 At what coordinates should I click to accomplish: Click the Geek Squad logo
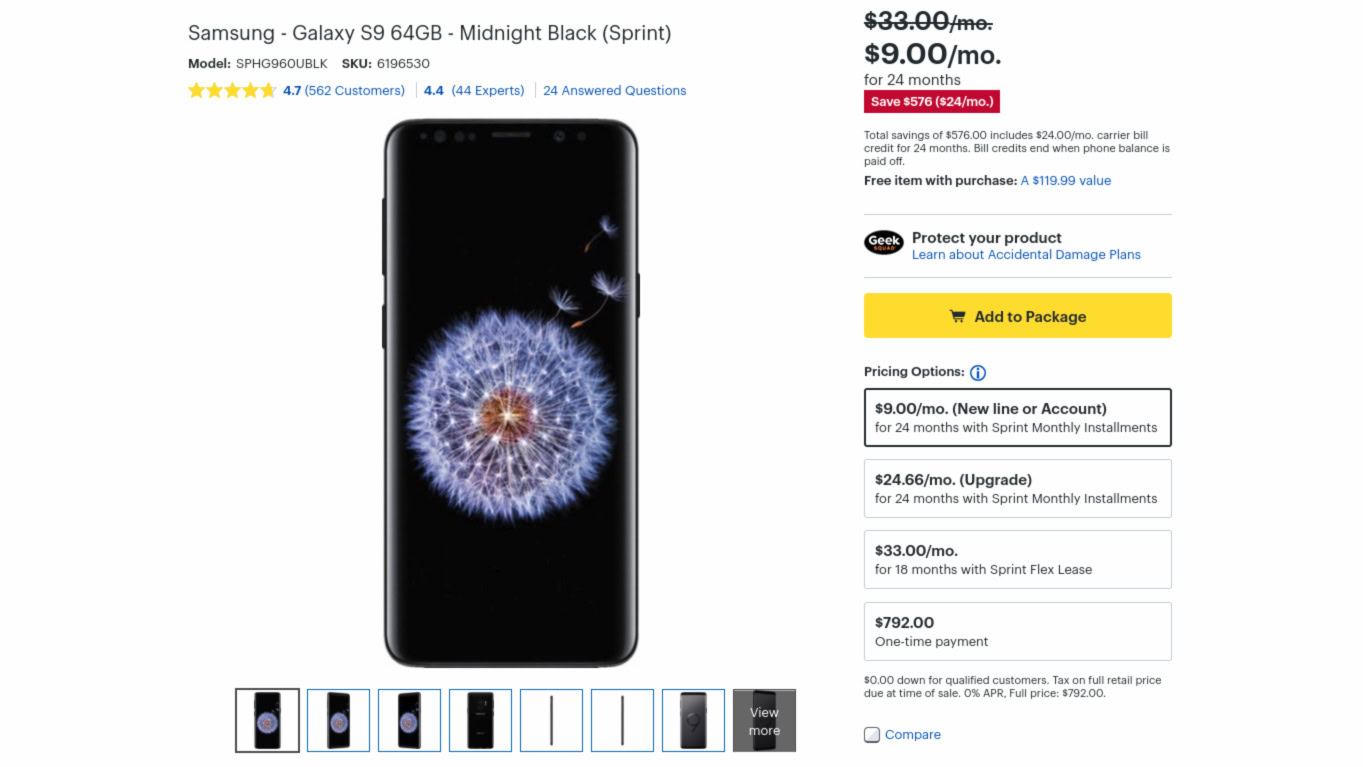point(884,242)
